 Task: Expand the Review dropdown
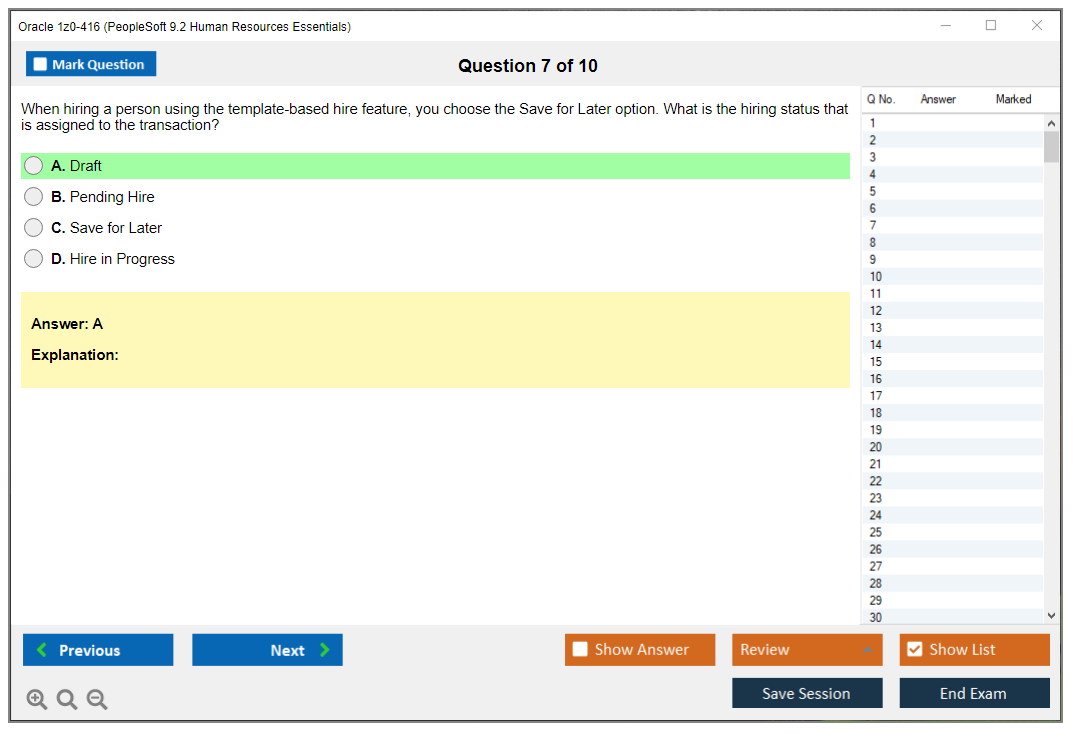pos(869,649)
